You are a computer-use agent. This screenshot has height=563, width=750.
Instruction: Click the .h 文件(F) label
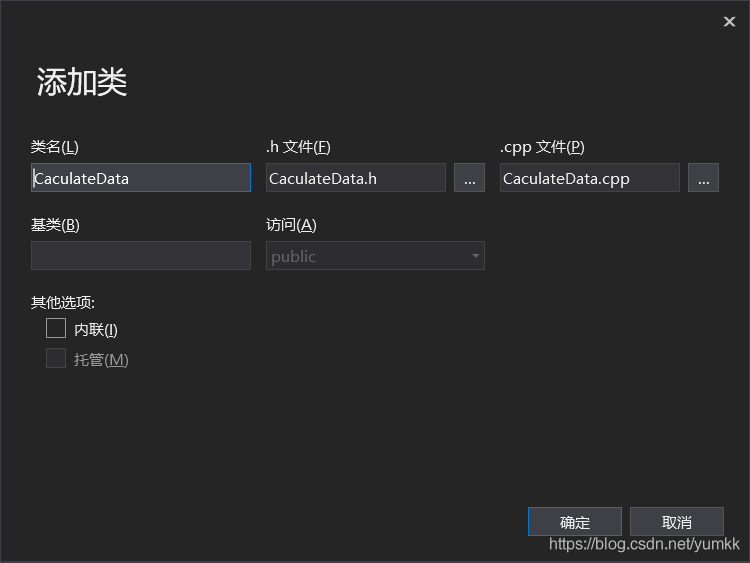tap(298, 147)
